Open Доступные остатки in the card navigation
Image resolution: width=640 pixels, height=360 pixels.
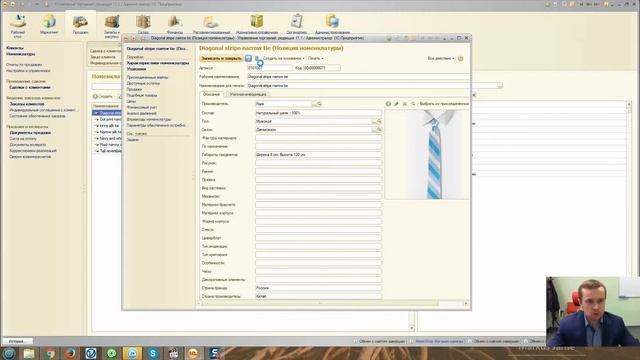pyautogui.click(x=143, y=83)
